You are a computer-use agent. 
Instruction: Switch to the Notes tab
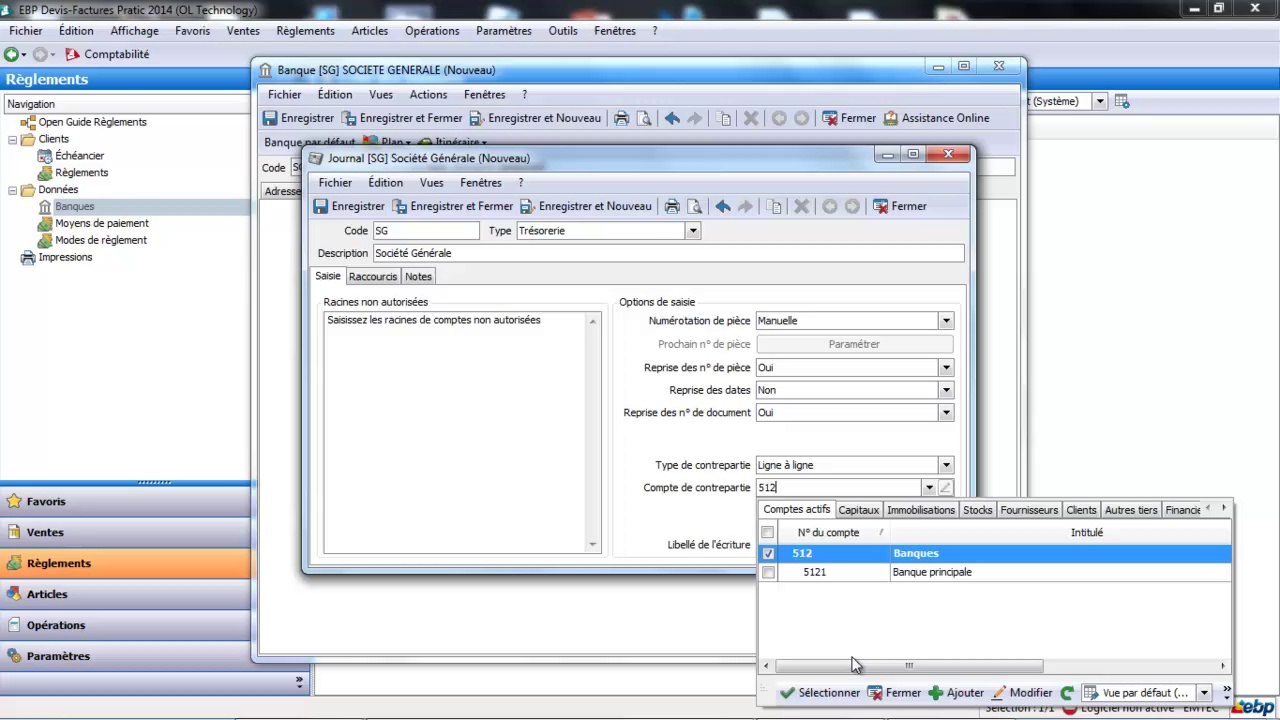(x=419, y=277)
